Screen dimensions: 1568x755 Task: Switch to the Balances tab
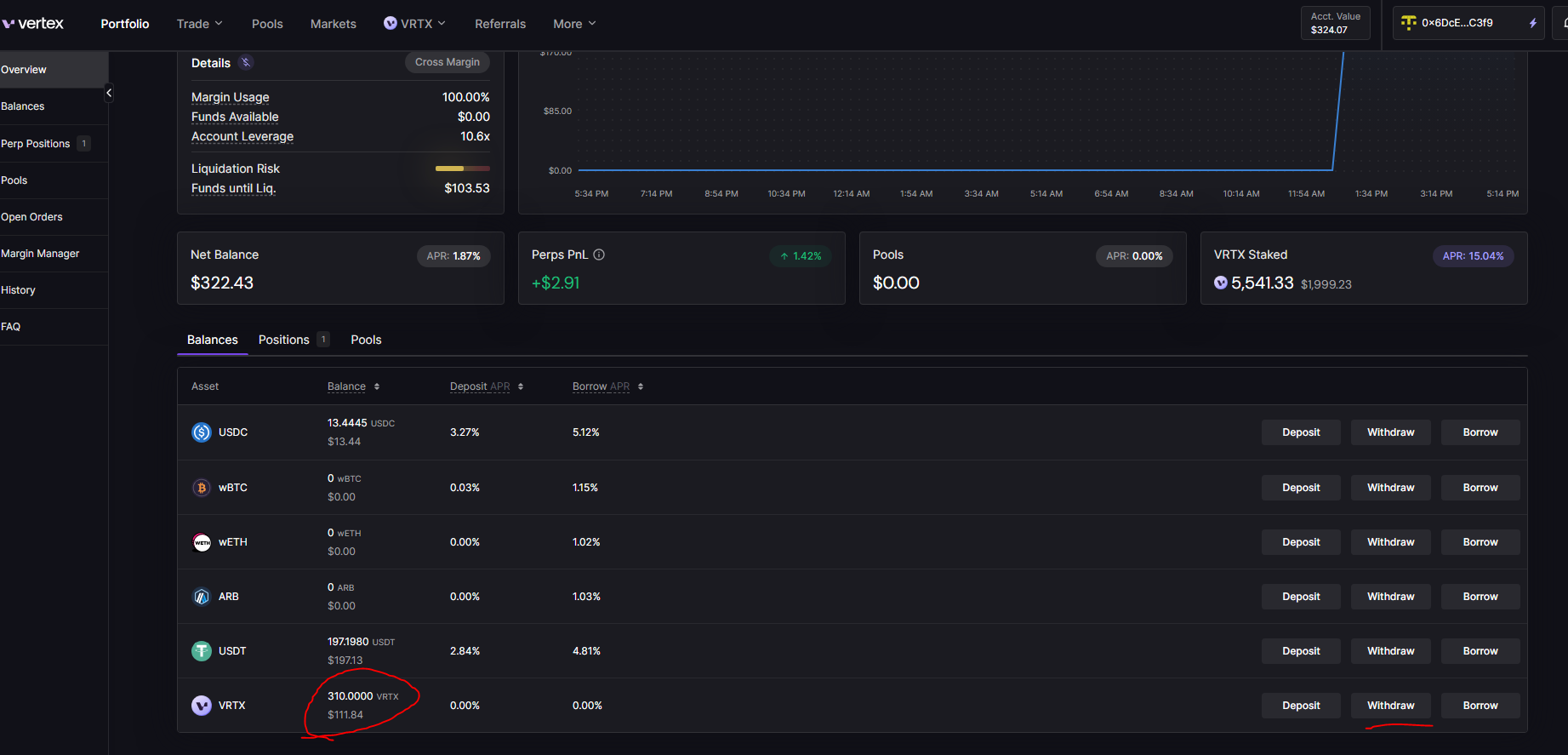point(213,340)
